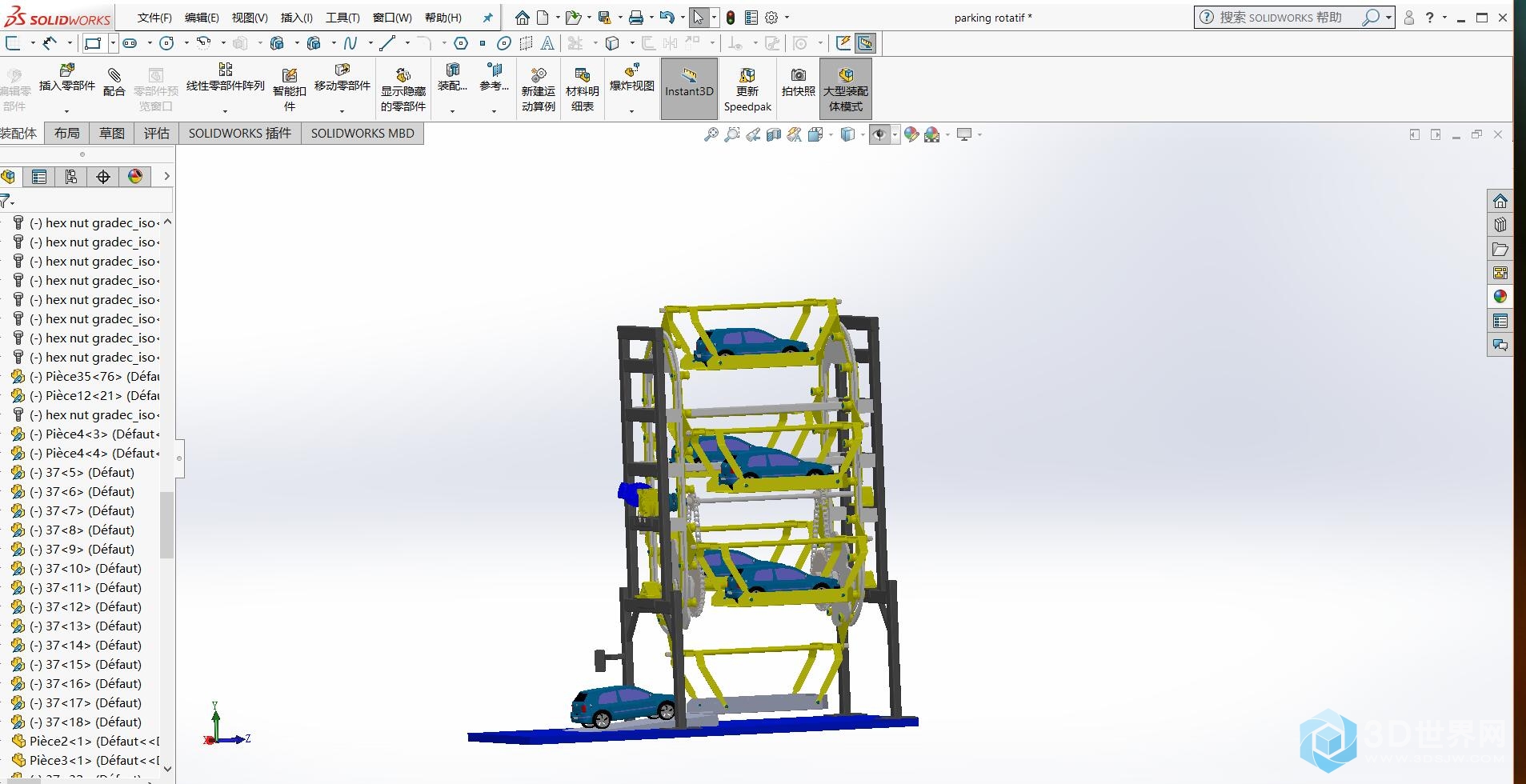Viewport: 1526px width, 784px height.
Task: Toggle the Instant3D mode button
Action: [x=689, y=89]
